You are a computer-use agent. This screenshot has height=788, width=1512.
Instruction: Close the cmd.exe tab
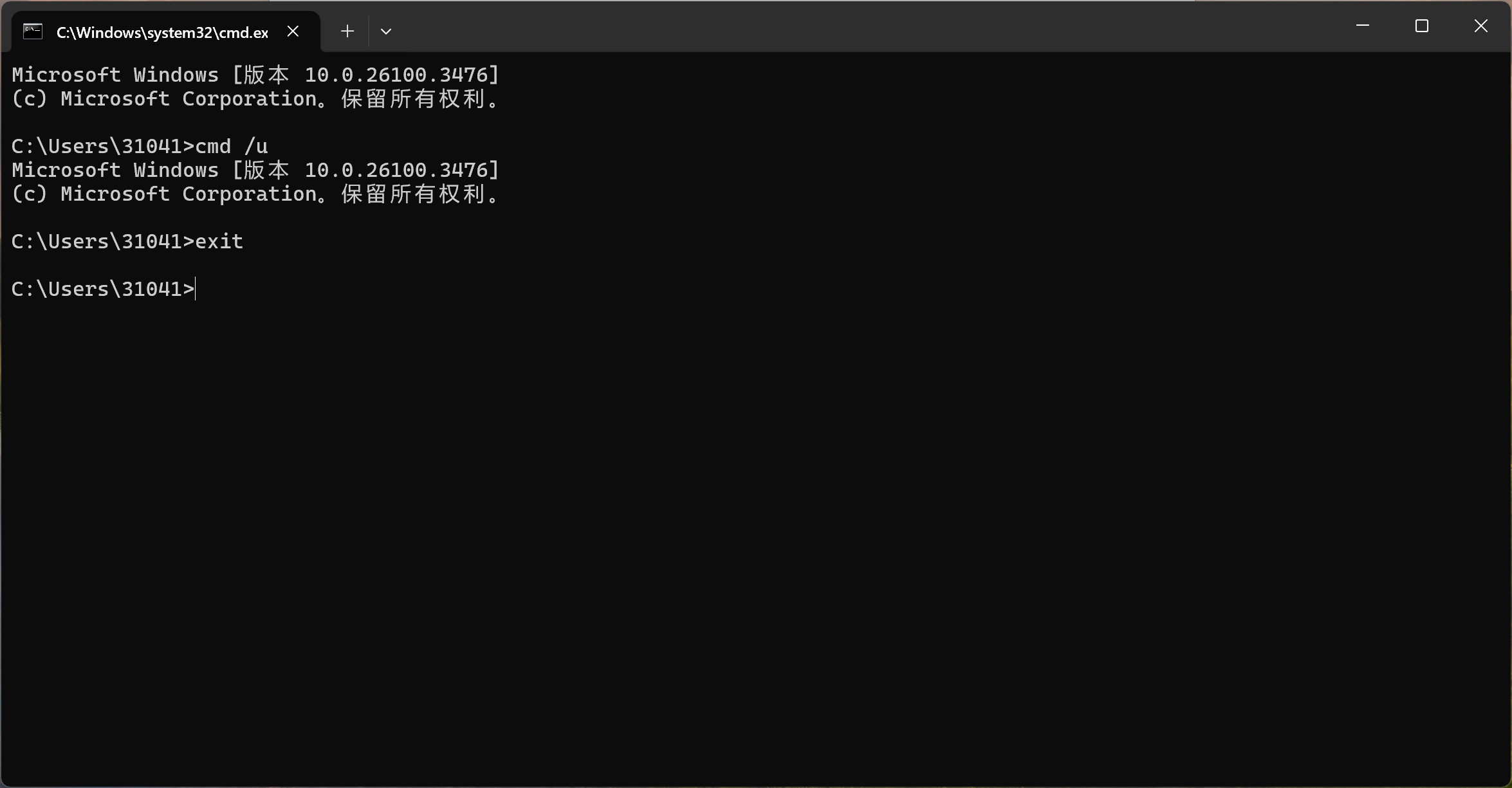(293, 31)
